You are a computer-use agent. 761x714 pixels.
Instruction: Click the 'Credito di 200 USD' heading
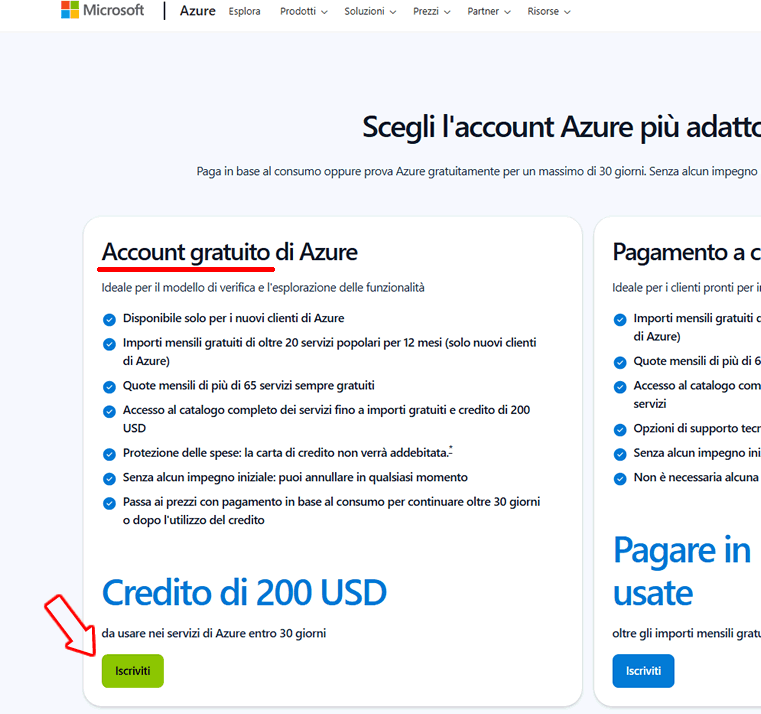pos(244,592)
